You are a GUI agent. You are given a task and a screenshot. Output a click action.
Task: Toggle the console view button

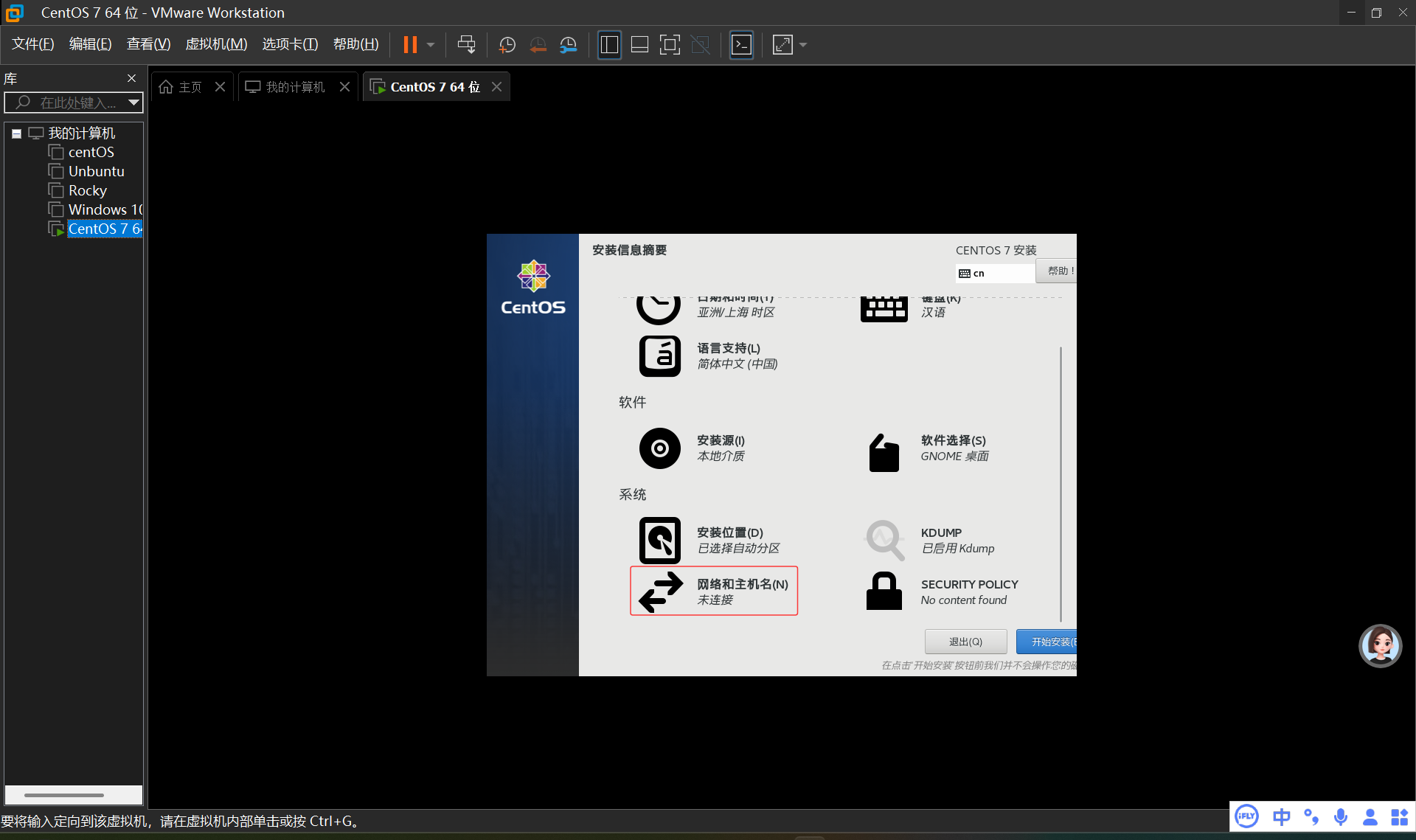click(741, 45)
